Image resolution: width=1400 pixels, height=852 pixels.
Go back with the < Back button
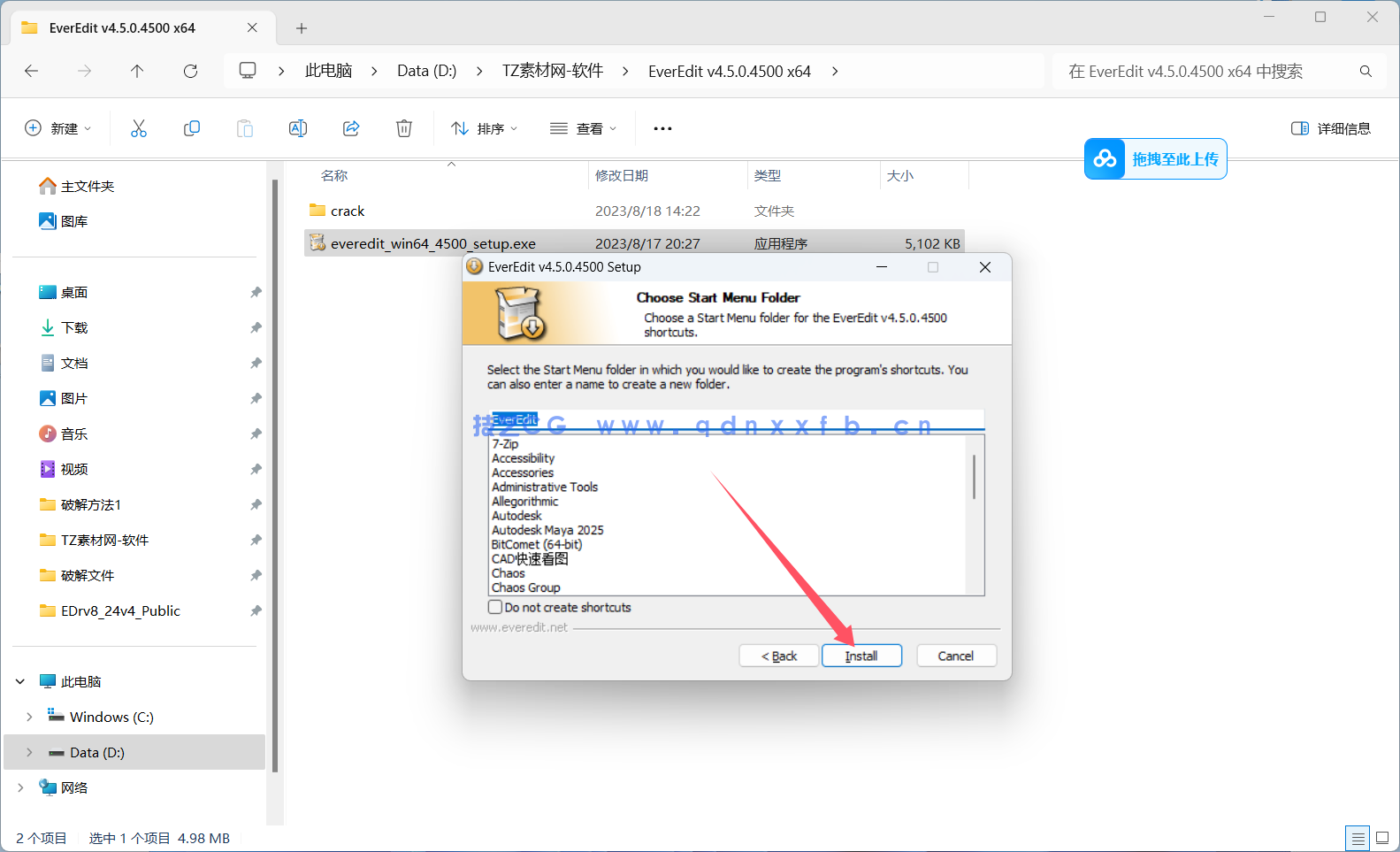click(779, 656)
